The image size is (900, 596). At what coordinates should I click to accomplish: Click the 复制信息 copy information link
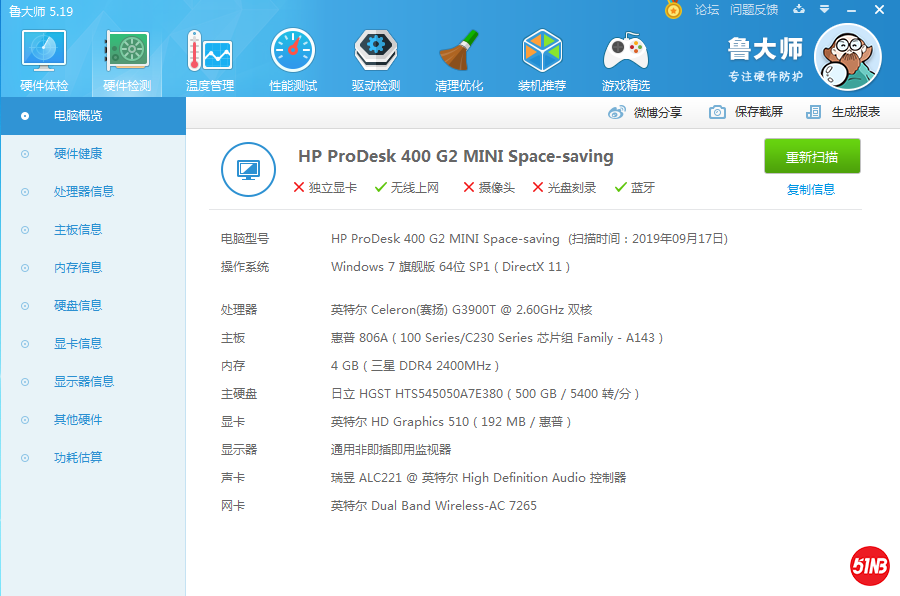pos(812,189)
